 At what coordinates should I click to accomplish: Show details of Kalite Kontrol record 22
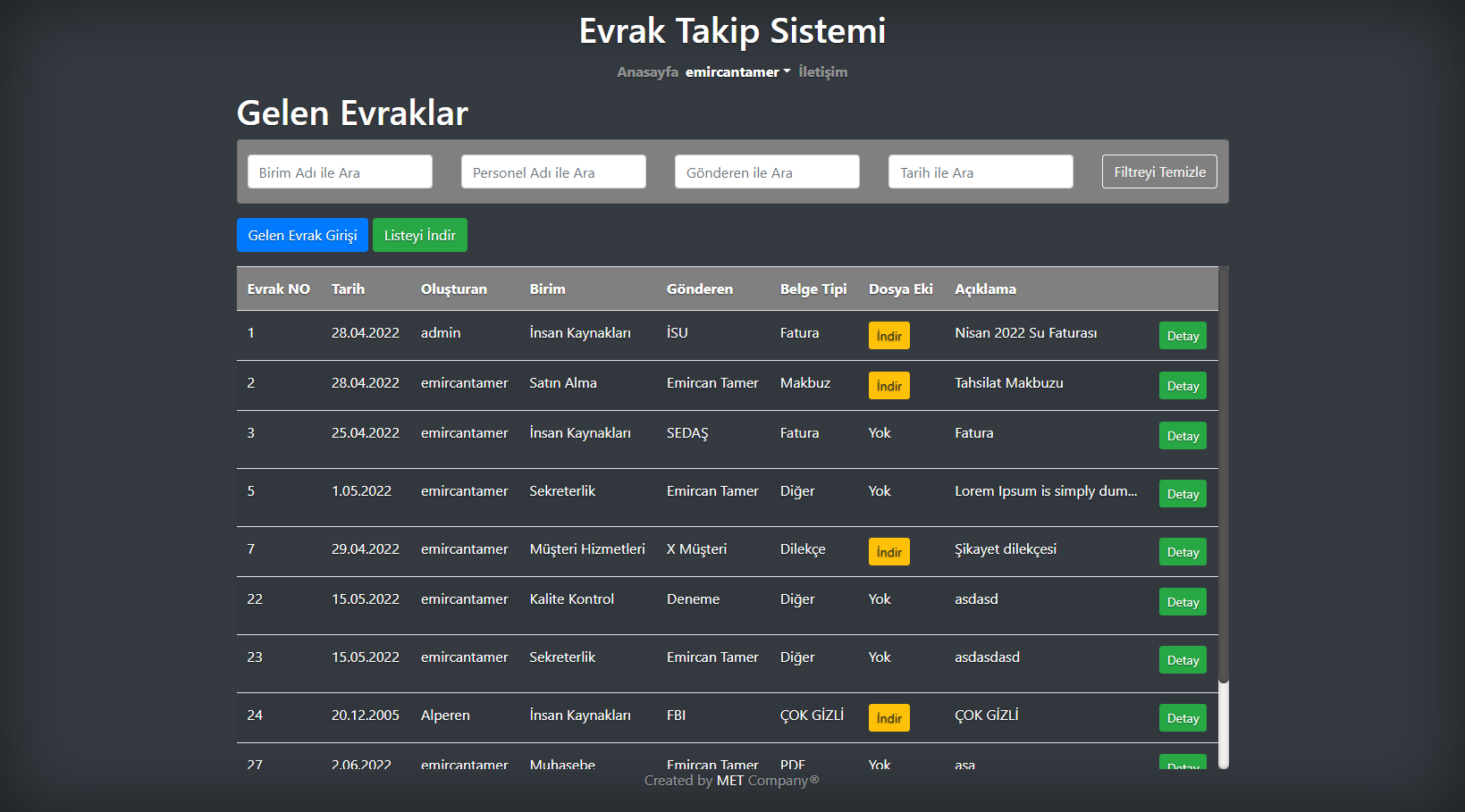[x=1182, y=601]
